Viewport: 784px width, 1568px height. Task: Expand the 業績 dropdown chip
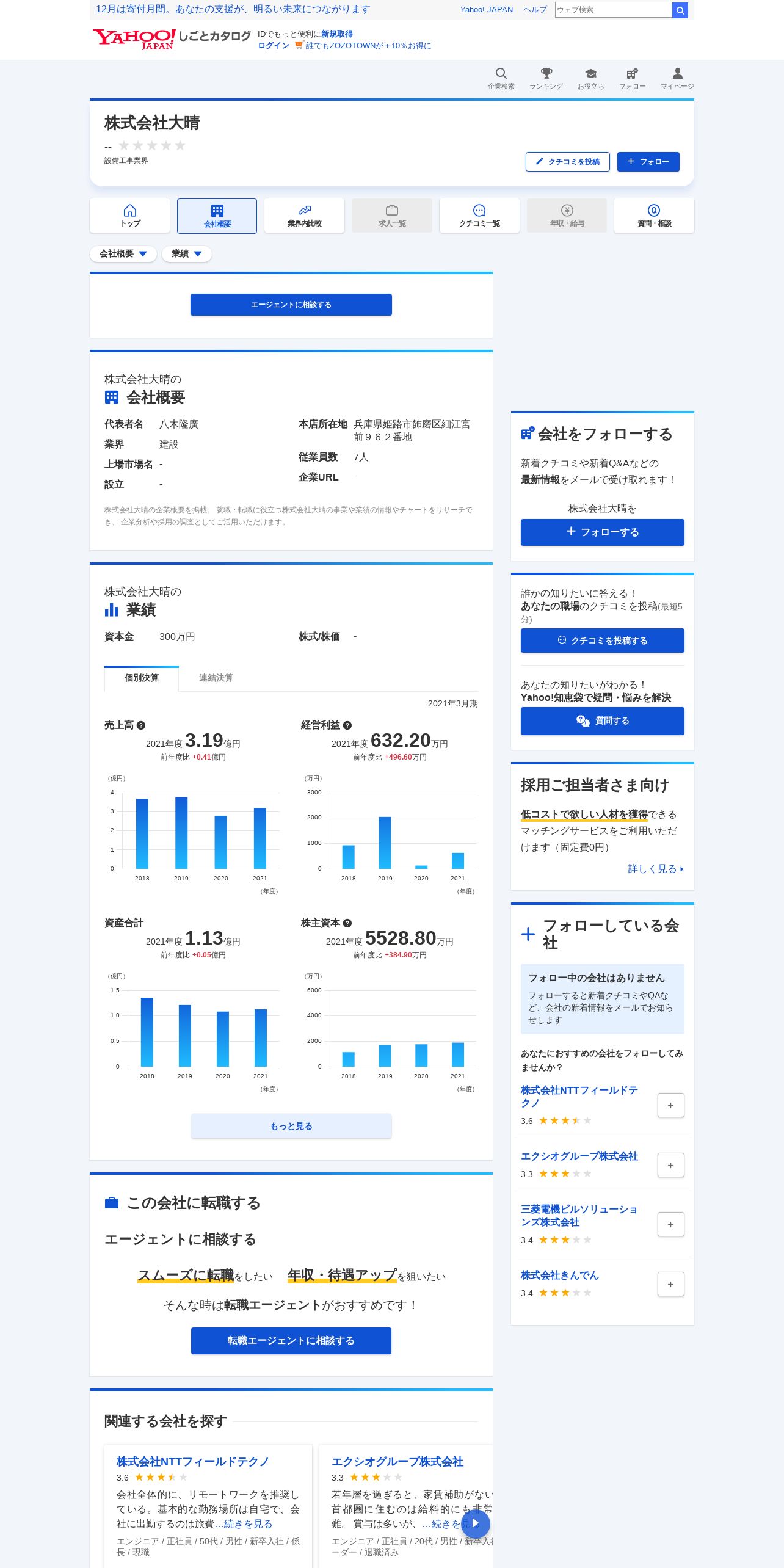[x=187, y=254]
